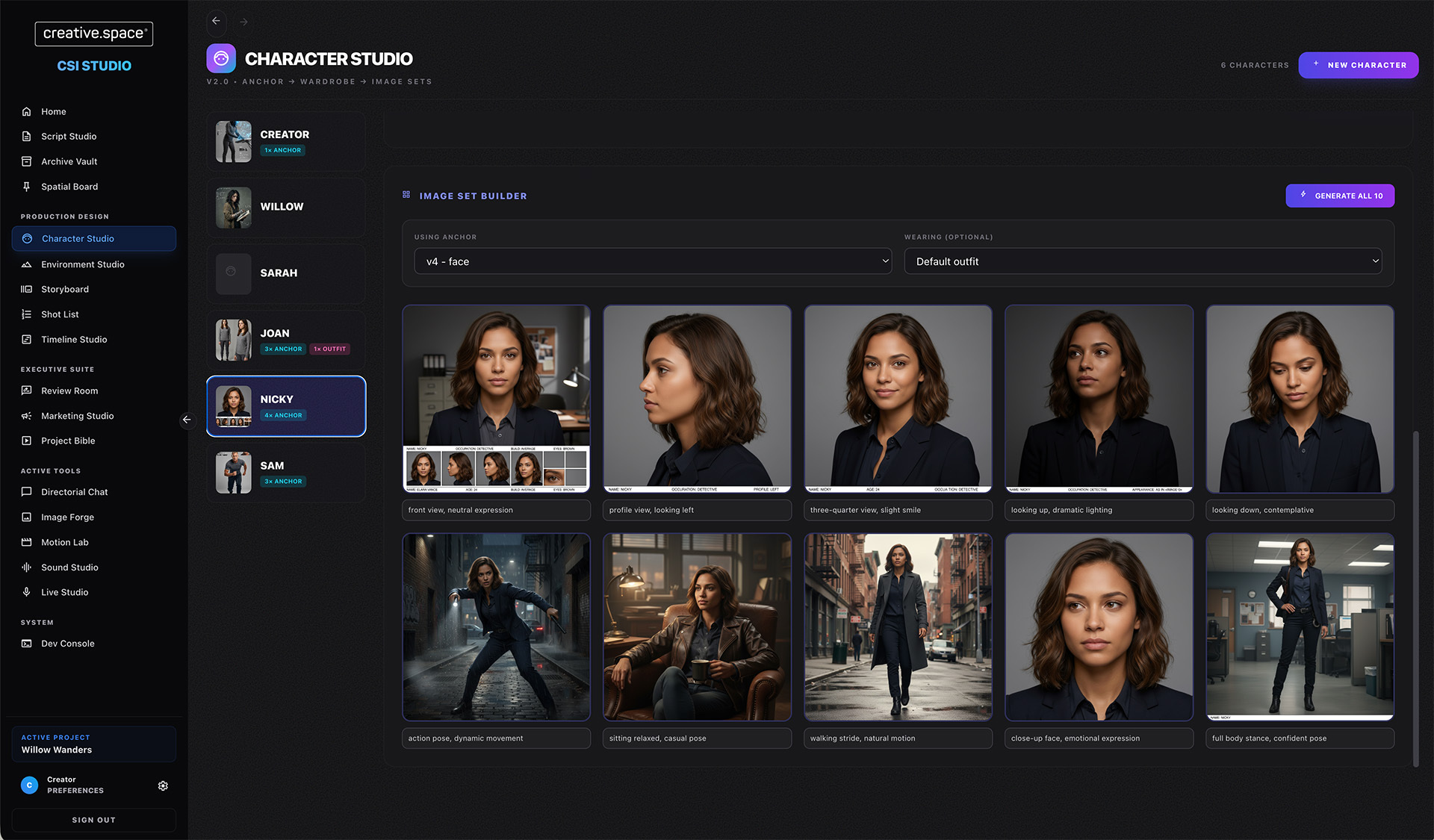Select the SAM character card
This screenshot has width=1434, height=840.
286,473
